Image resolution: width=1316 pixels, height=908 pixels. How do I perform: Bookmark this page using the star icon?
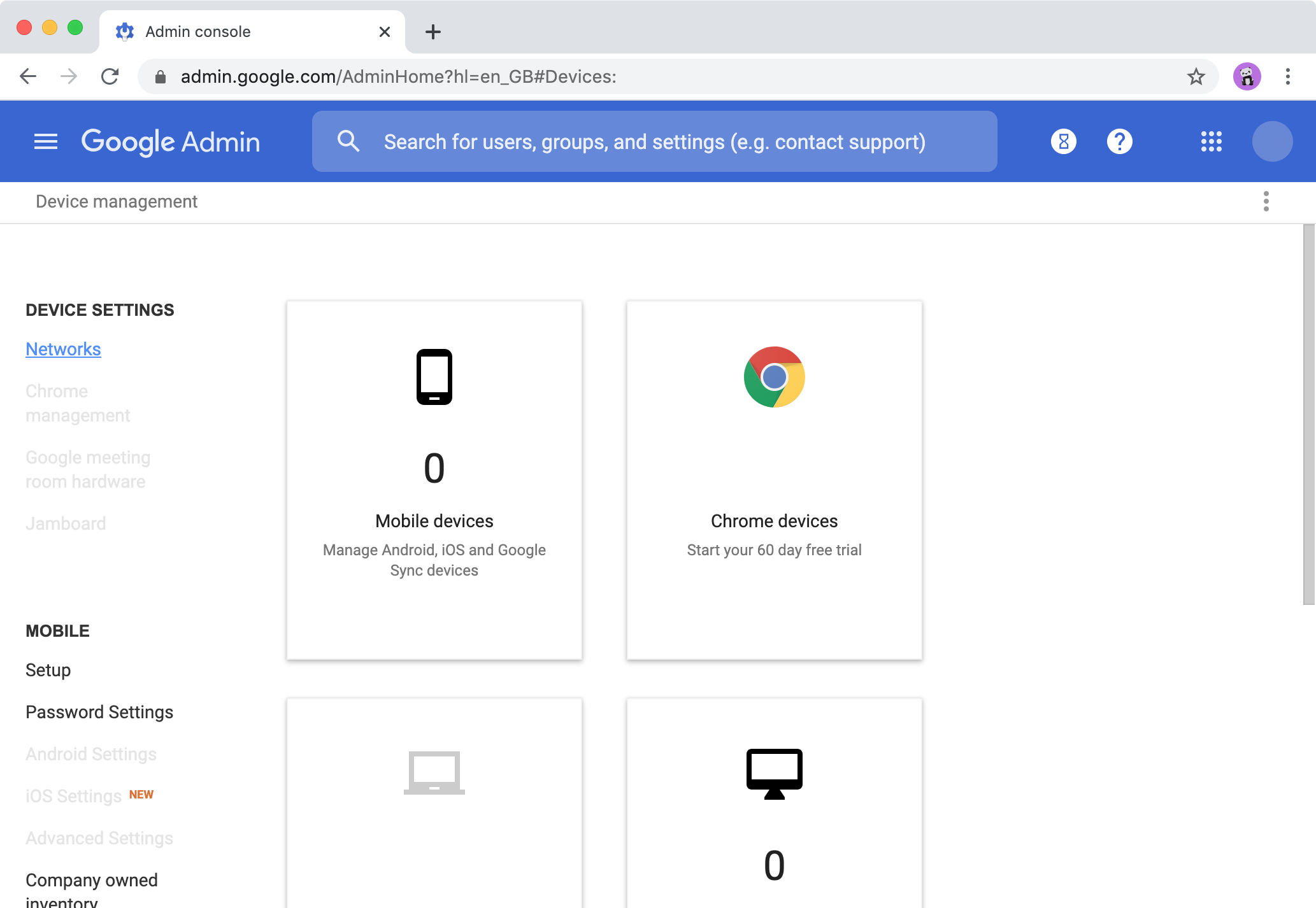pyautogui.click(x=1196, y=76)
